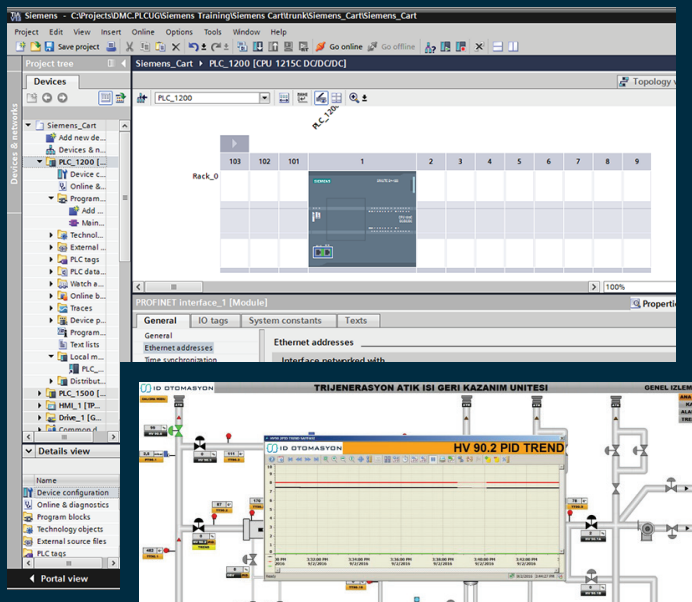
Task: Click Stop CPU icon
Action: click(x=461, y=46)
